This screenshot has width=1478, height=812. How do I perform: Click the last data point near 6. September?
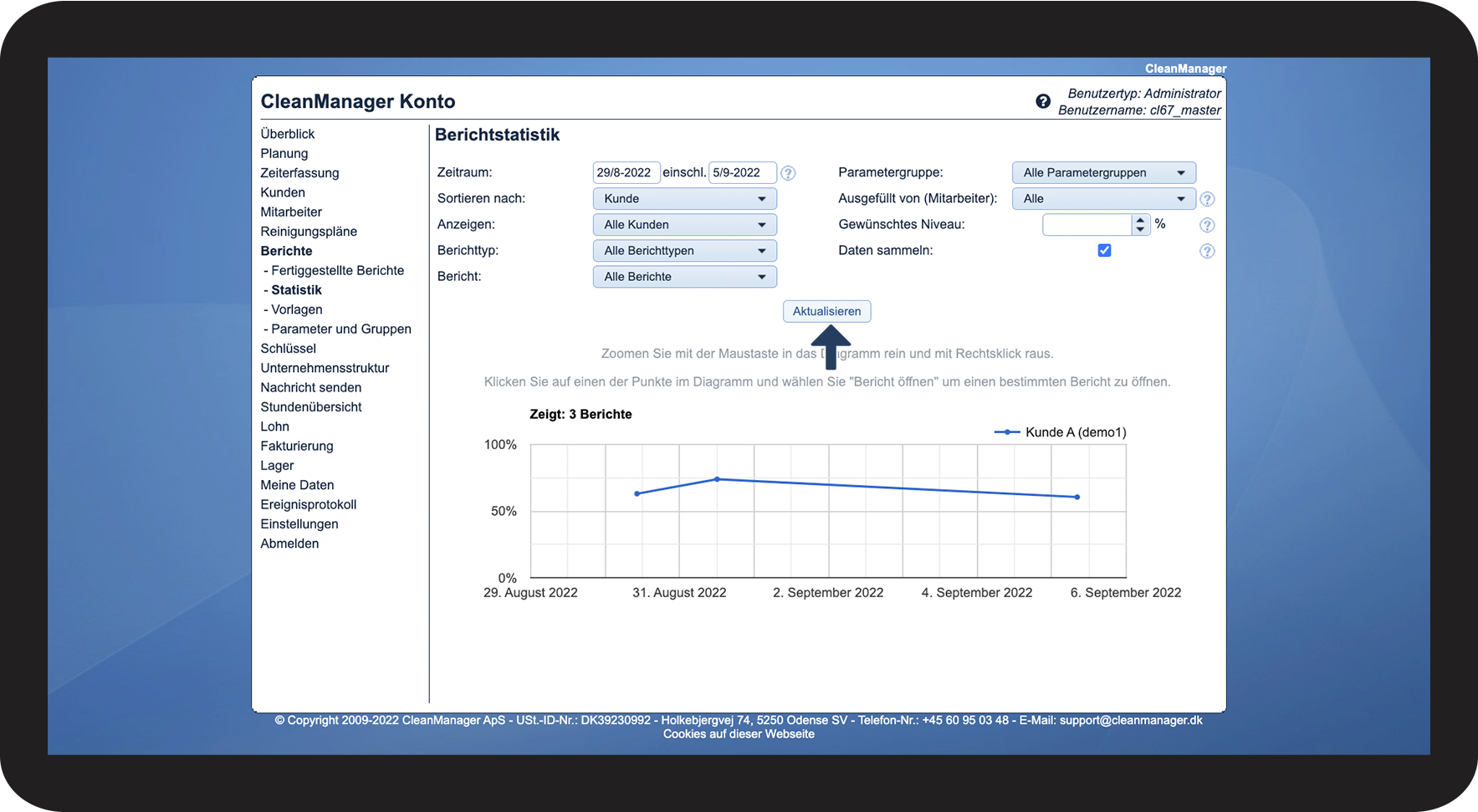(x=1077, y=497)
